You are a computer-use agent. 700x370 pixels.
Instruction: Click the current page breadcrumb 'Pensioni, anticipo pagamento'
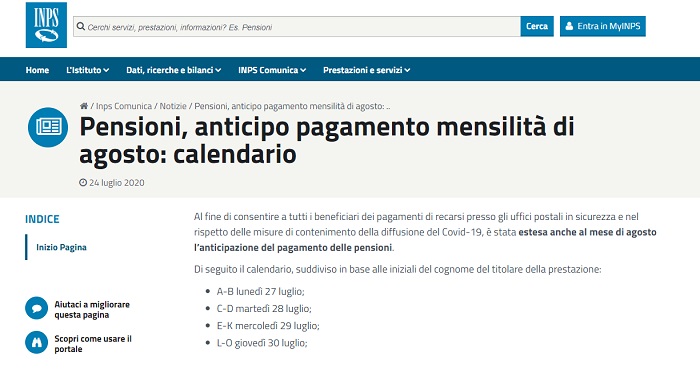(292, 106)
